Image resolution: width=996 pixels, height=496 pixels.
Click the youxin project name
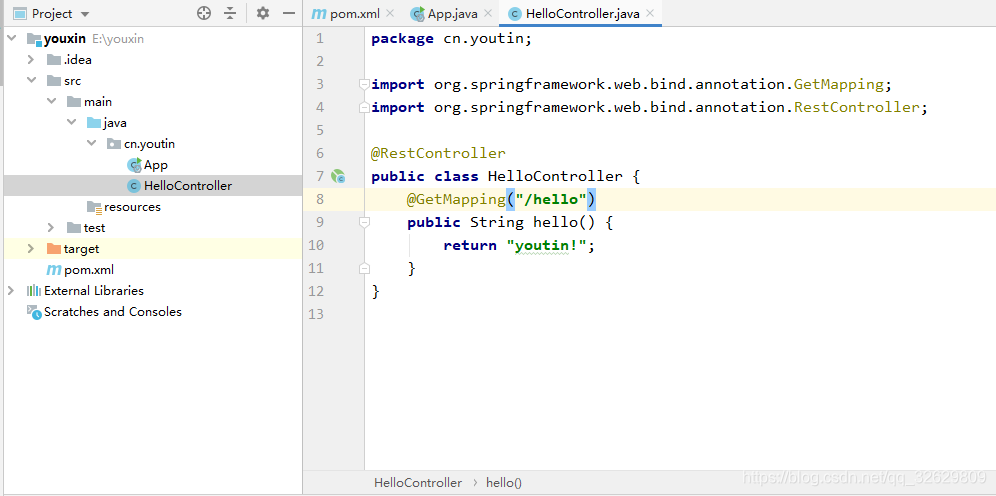tap(65, 39)
